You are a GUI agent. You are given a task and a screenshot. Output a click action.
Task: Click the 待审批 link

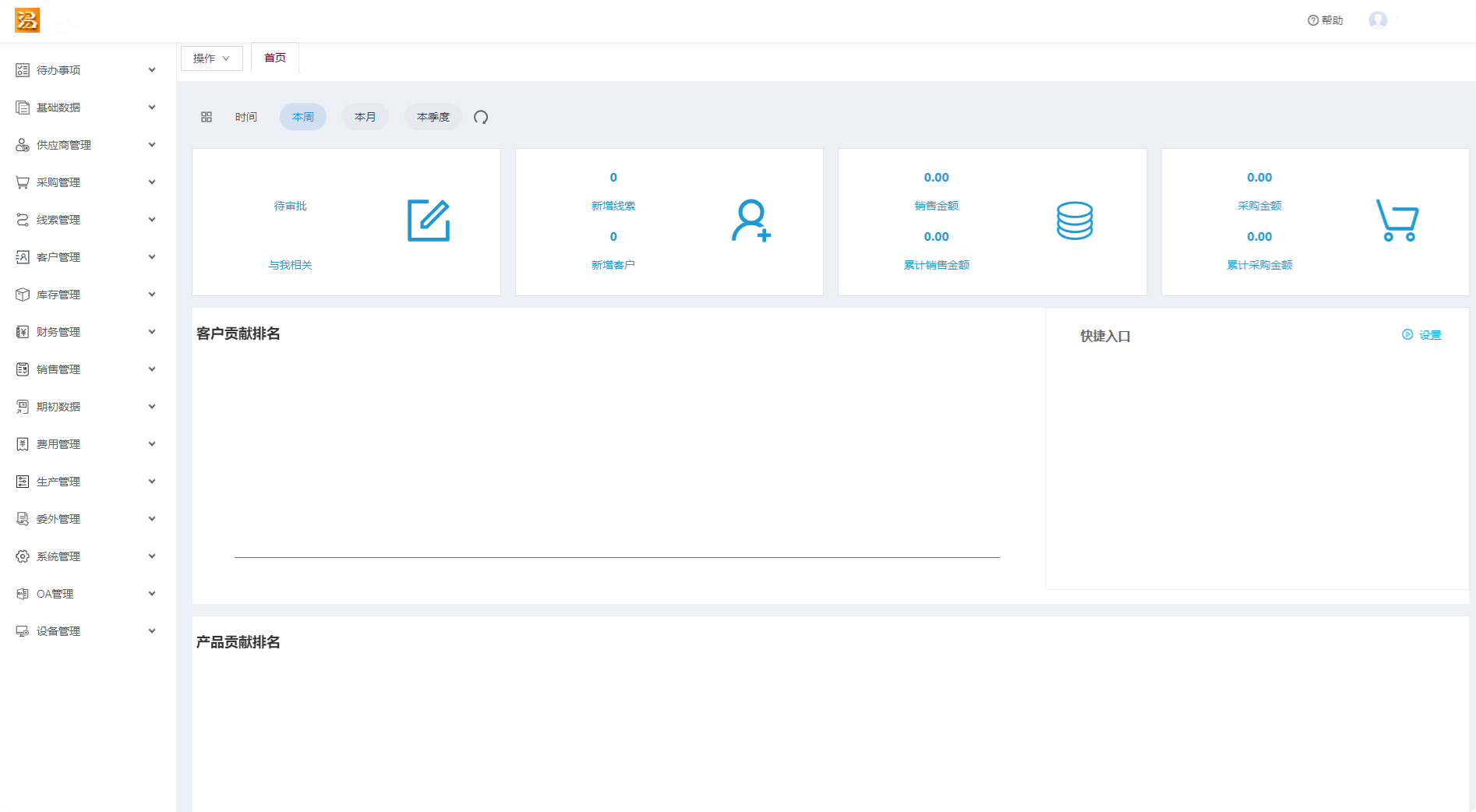(x=291, y=206)
